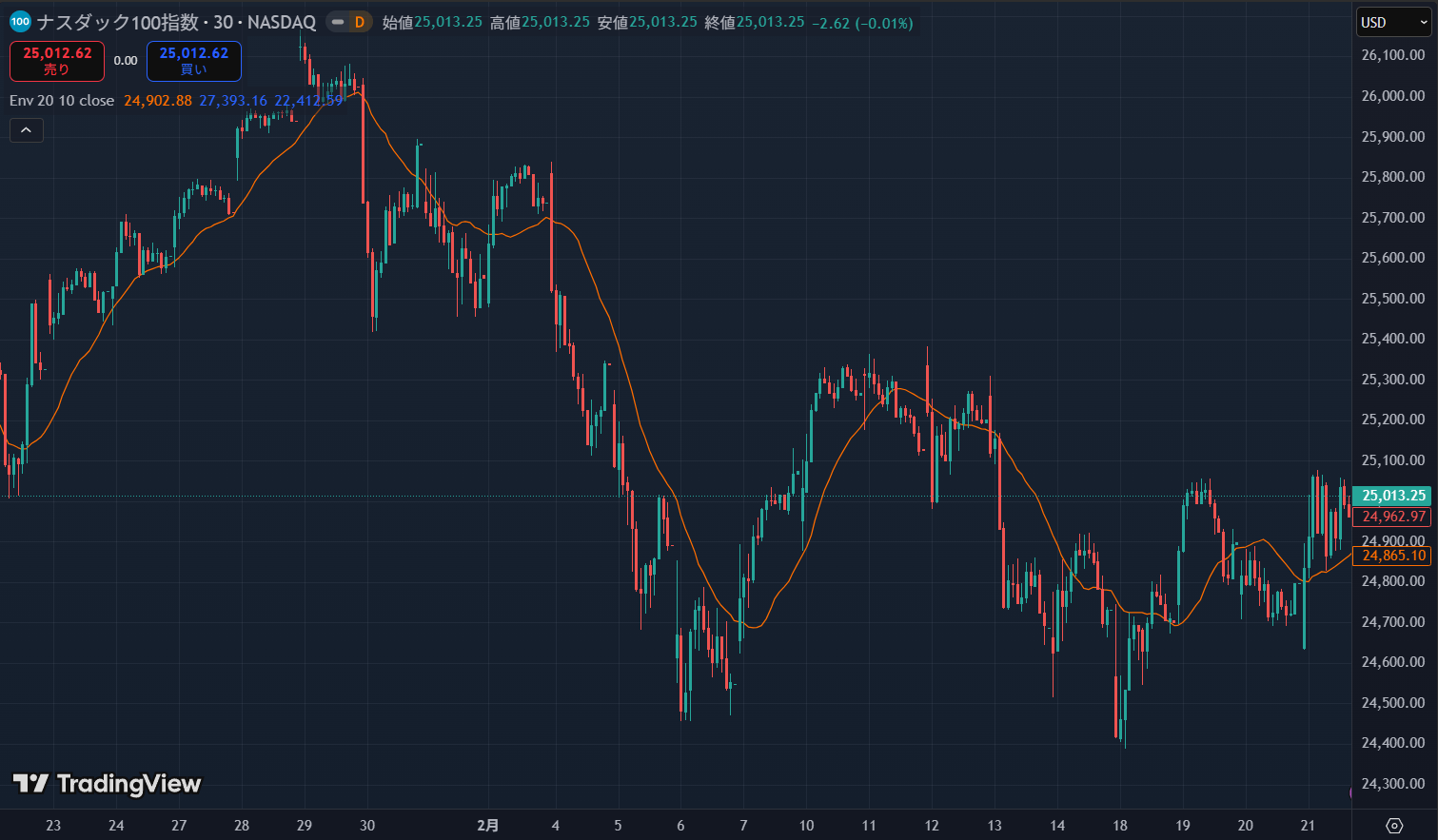The image size is (1438, 840).
Task: Click the 2月 label on the time axis
Action: (488, 825)
